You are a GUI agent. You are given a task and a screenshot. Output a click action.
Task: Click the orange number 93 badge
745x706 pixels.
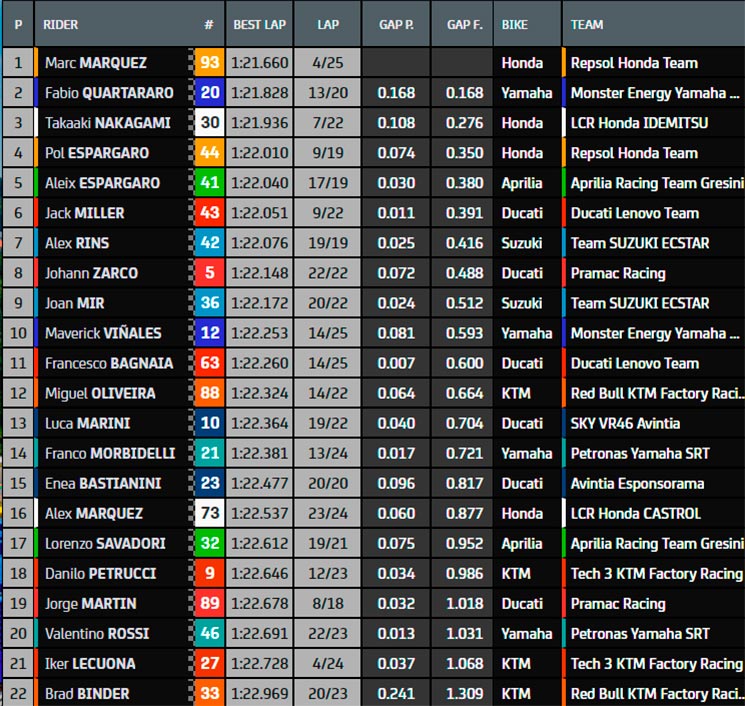point(210,62)
